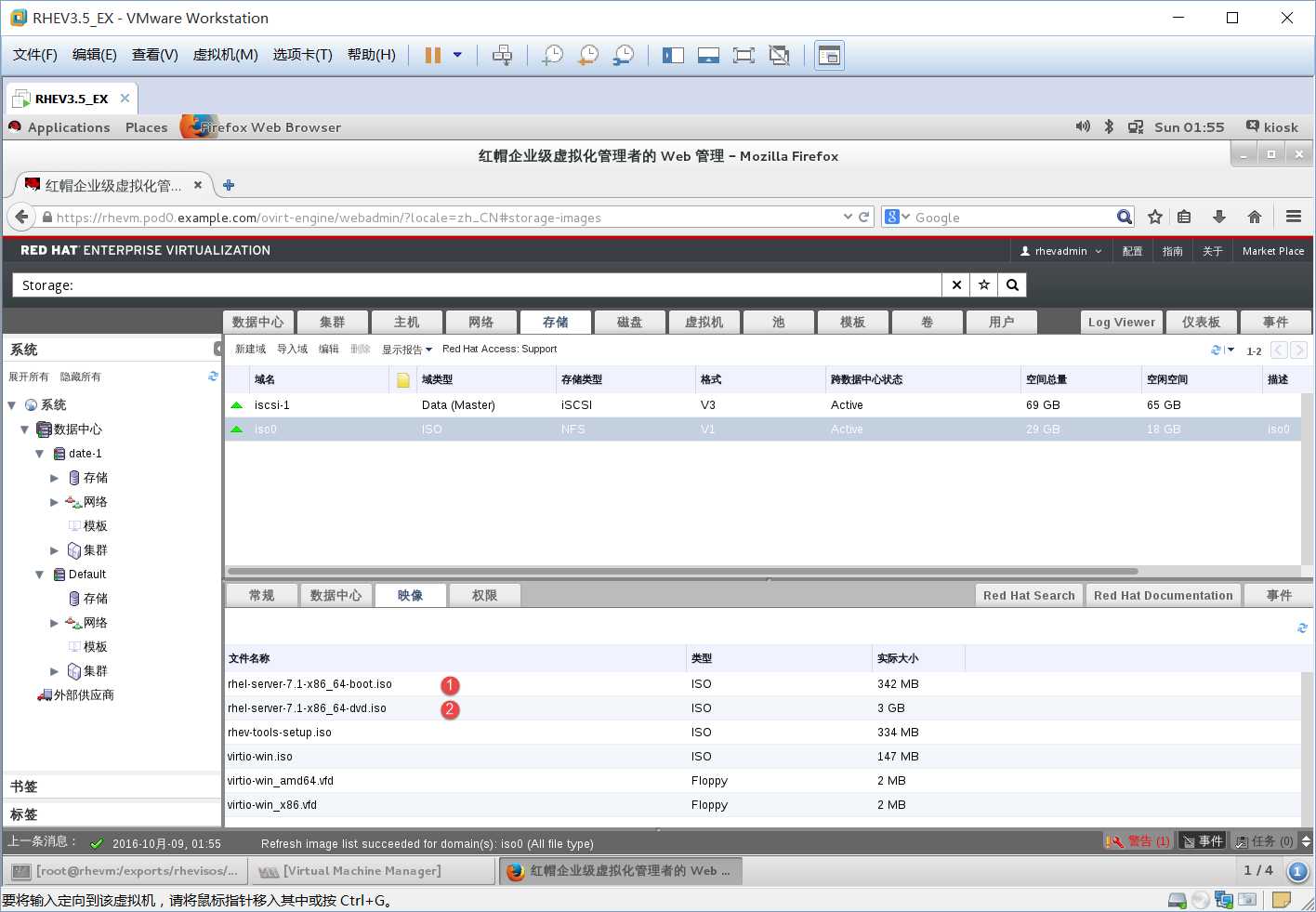
Task: Enter full screen mode icon in VMware toolbar
Action: pos(744,56)
